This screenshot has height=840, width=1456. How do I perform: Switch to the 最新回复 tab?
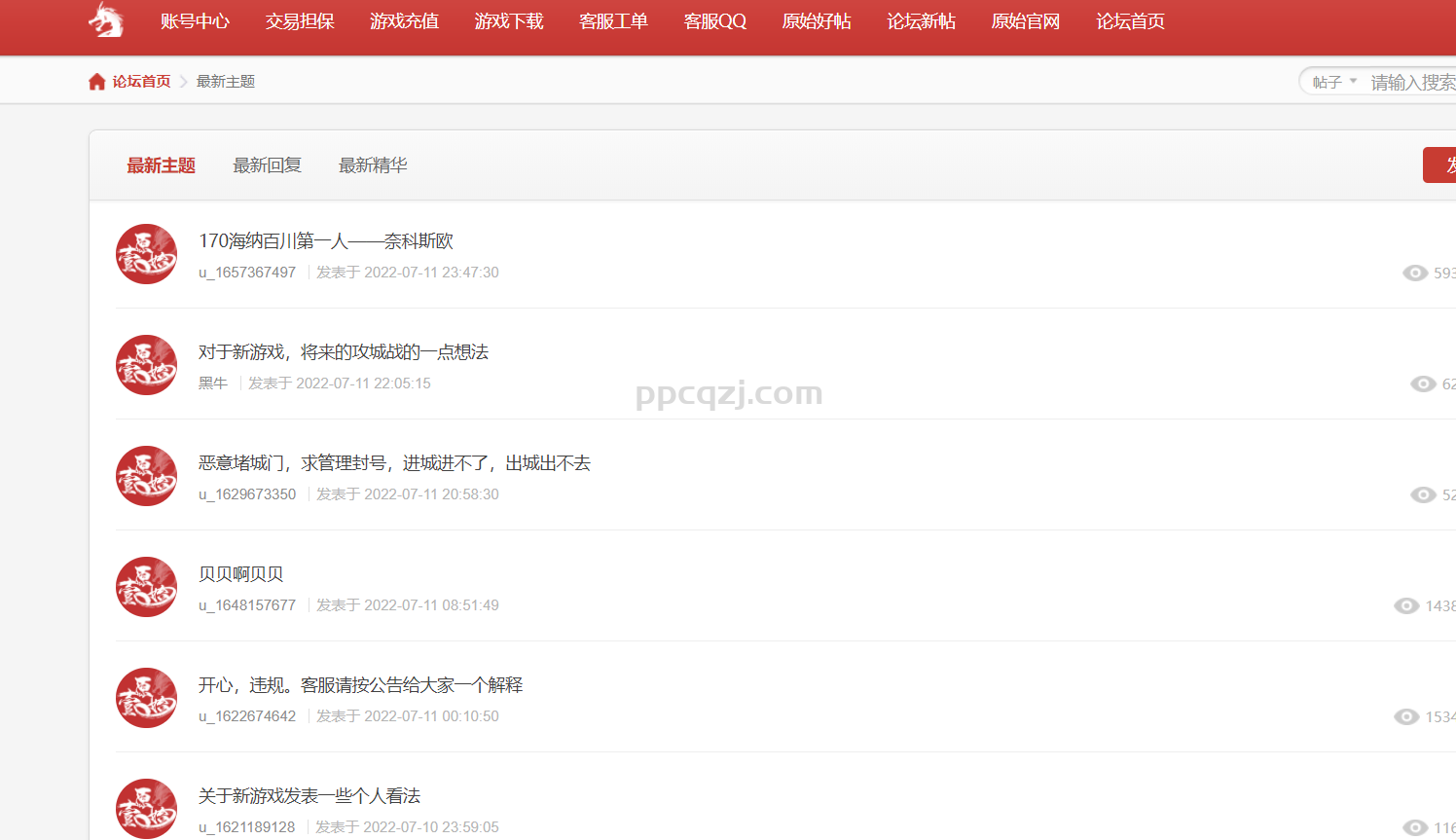click(x=267, y=165)
